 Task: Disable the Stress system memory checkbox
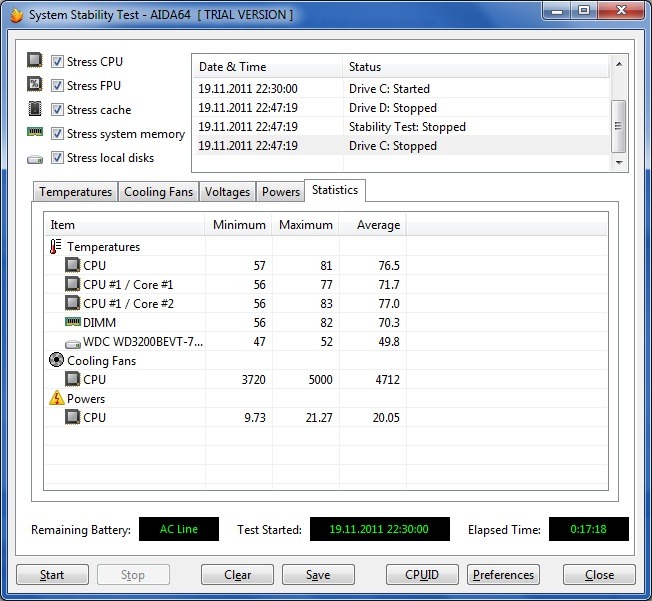click(57, 134)
